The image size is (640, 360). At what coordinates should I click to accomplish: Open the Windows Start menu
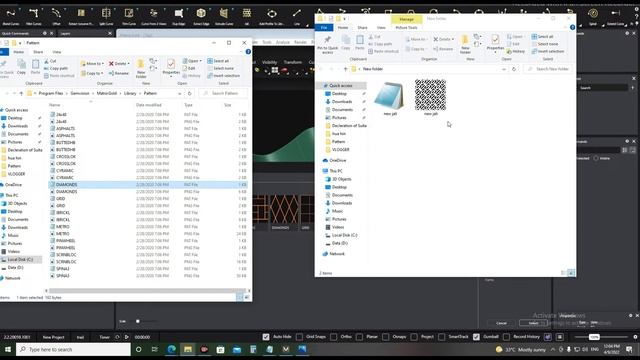coord(8,349)
